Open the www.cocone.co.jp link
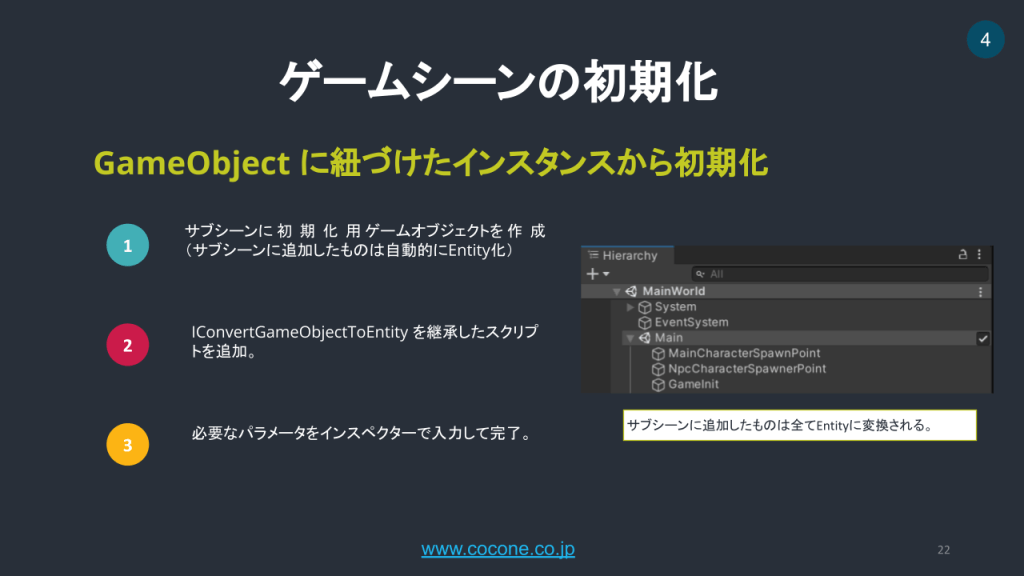 pyautogui.click(x=496, y=549)
